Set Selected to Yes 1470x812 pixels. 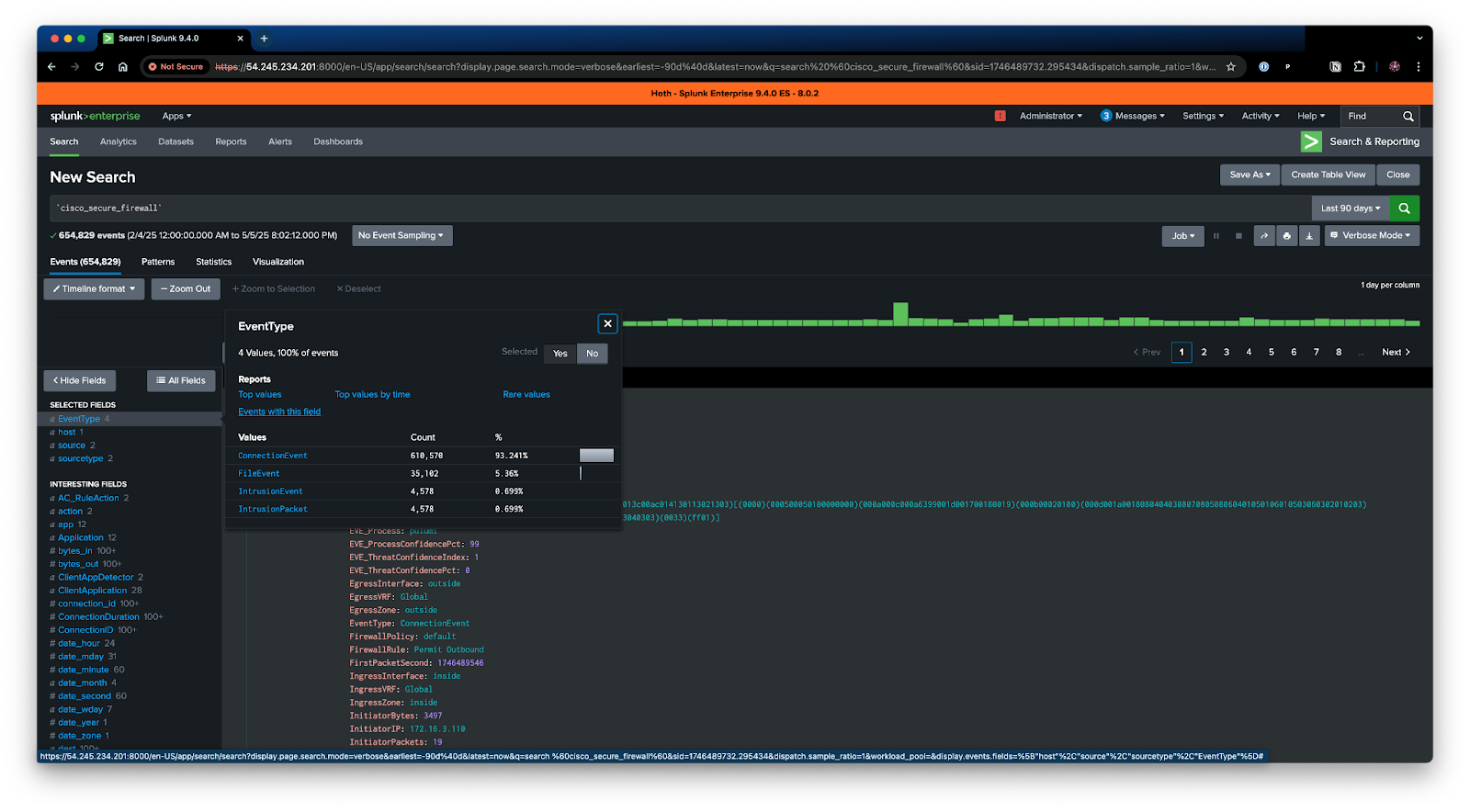pyautogui.click(x=560, y=354)
